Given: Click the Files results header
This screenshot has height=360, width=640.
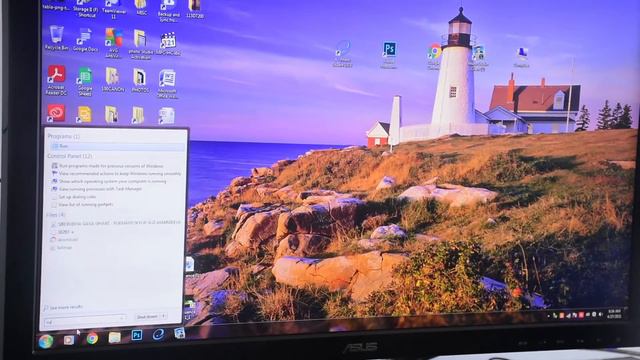Looking at the screenshot, I should [x=56, y=215].
